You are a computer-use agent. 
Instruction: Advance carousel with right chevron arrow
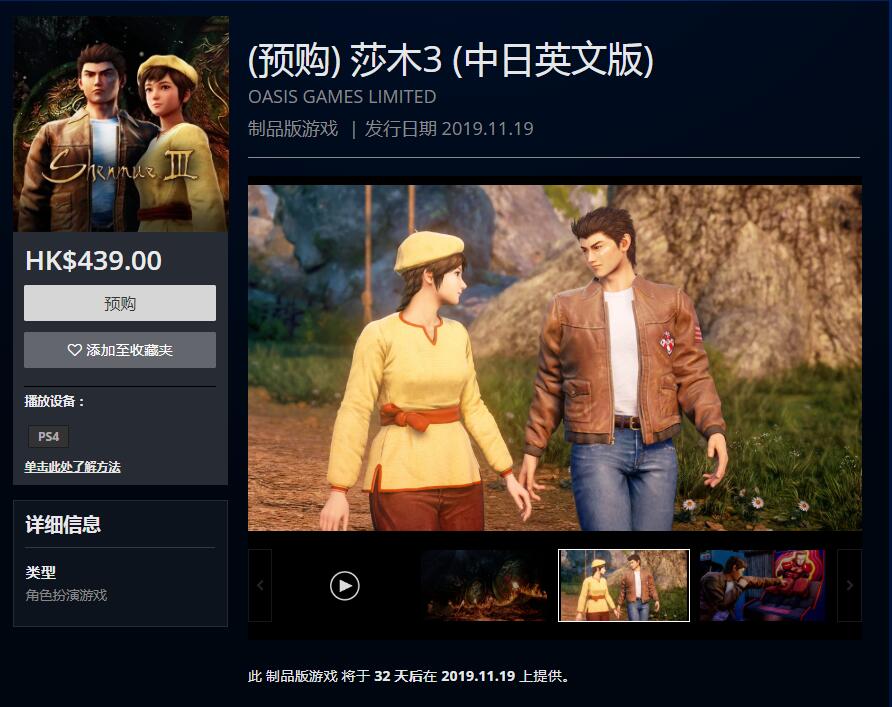click(x=849, y=585)
